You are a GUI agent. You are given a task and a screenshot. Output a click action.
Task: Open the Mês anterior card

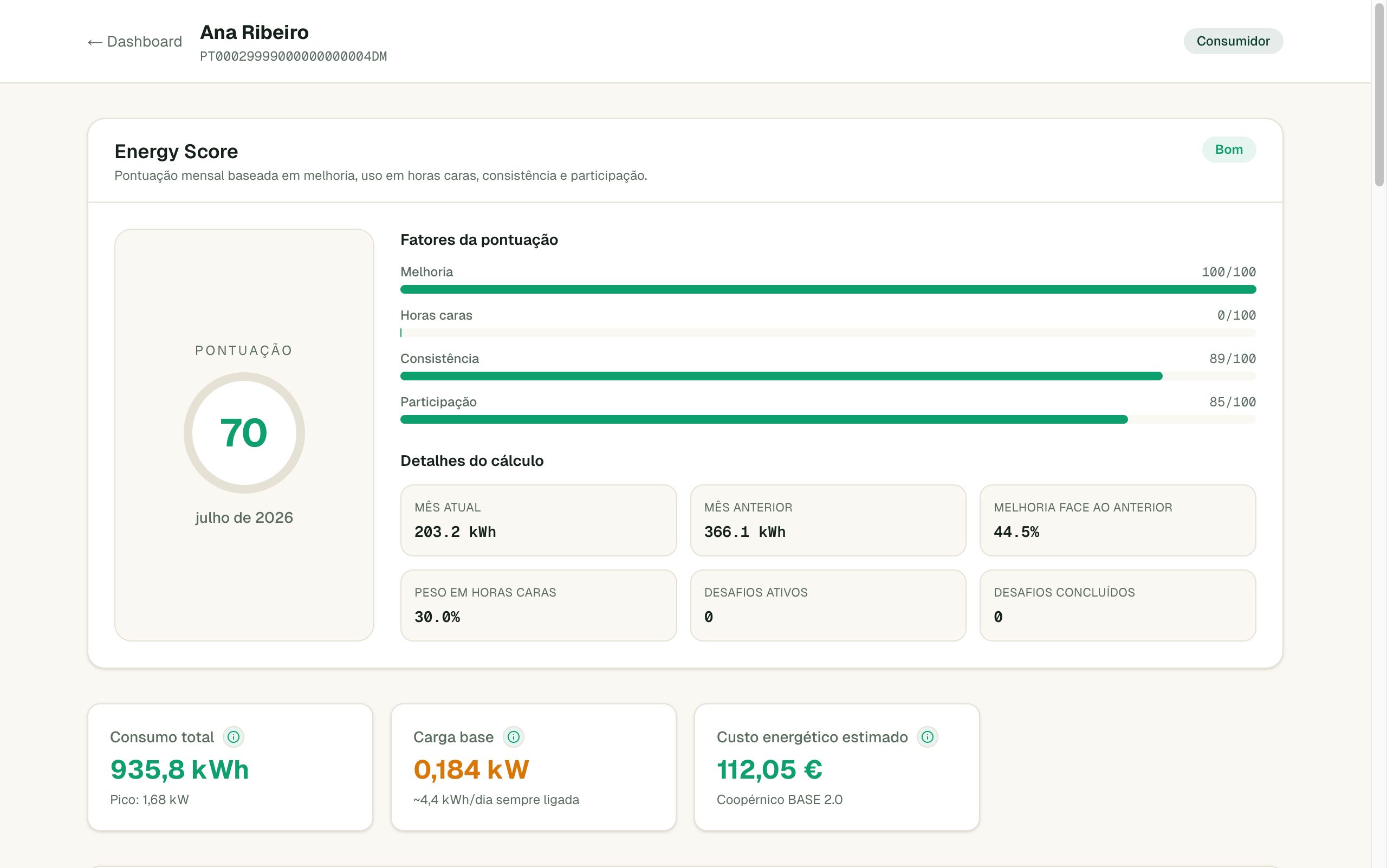click(828, 520)
